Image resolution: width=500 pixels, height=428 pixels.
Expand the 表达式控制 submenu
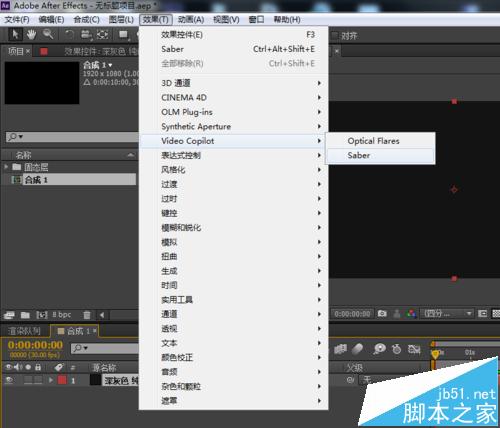pyautogui.click(x=233, y=155)
